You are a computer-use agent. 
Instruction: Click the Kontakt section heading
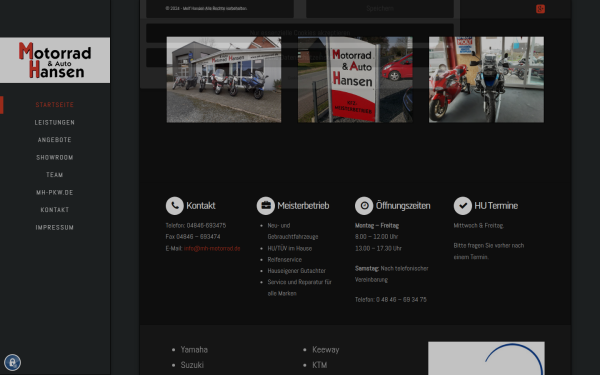pos(201,205)
